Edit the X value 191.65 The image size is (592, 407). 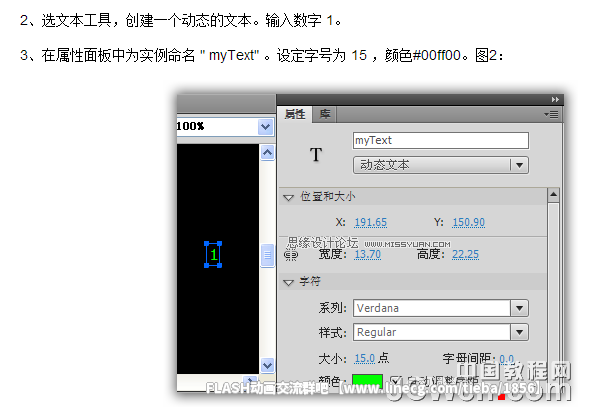pyautogui.click(x=370, y=222)
